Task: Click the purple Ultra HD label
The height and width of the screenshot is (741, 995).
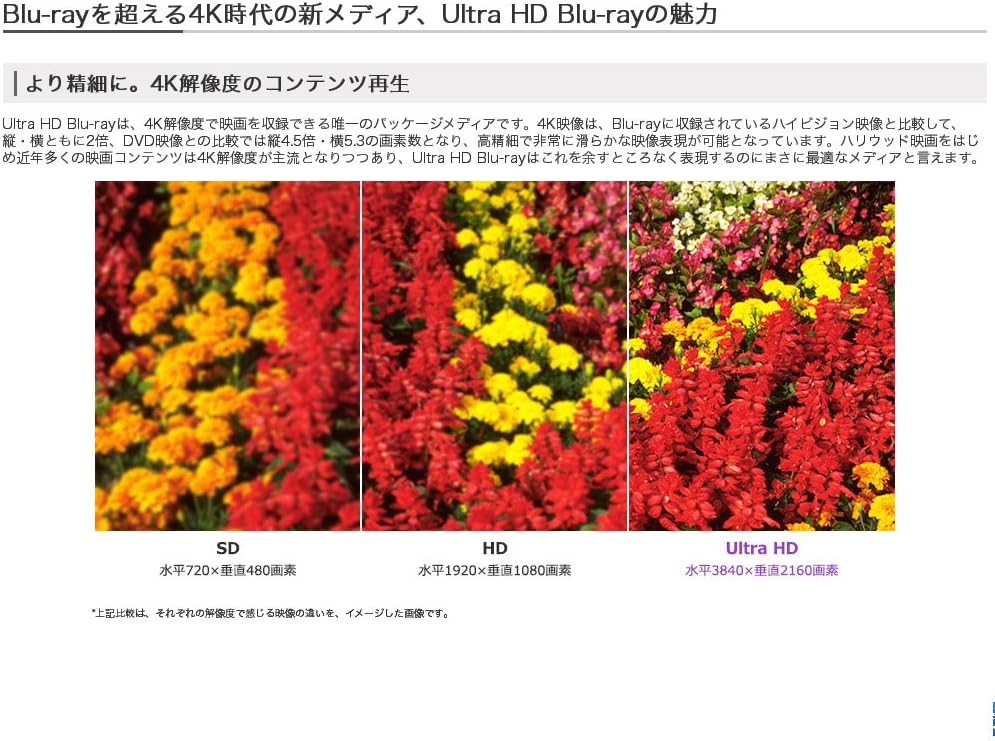Action: [x=761, y=548]
